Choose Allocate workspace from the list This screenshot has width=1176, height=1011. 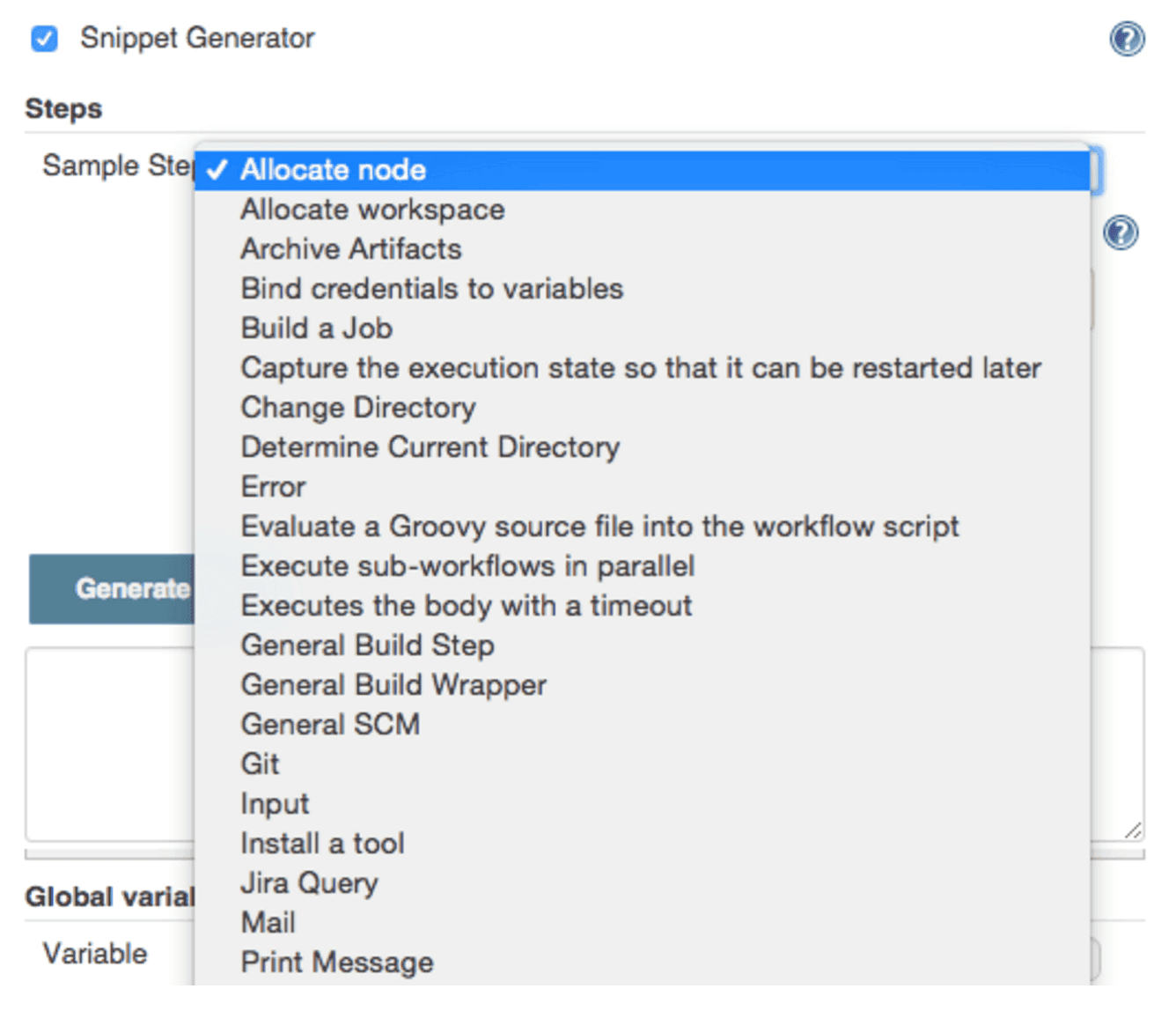372,210
